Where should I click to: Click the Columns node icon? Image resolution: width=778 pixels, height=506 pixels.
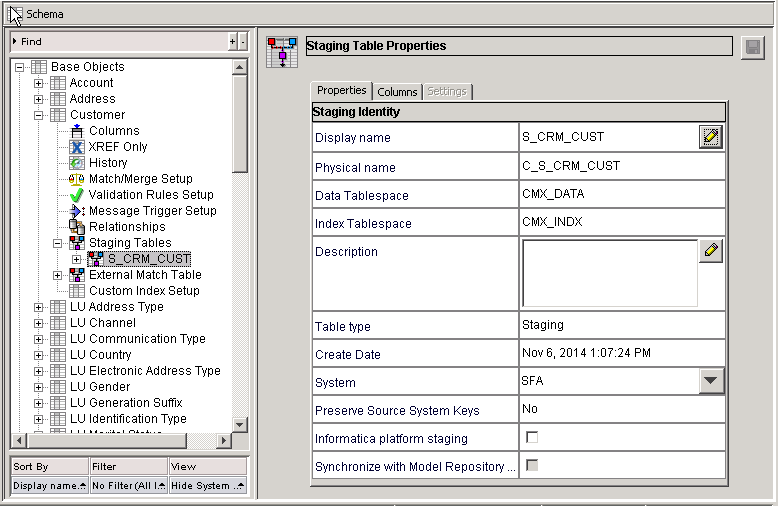(x=77, y=131)
